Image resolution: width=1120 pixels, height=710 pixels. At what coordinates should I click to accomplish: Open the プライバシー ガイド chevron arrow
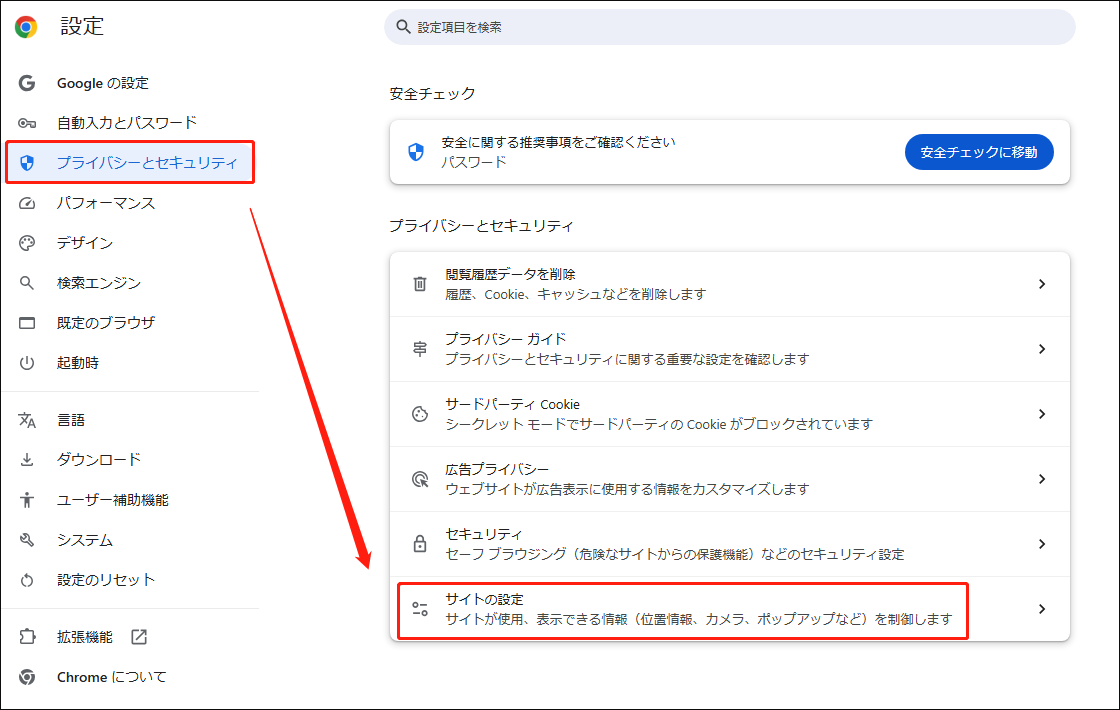point(1042,349)
